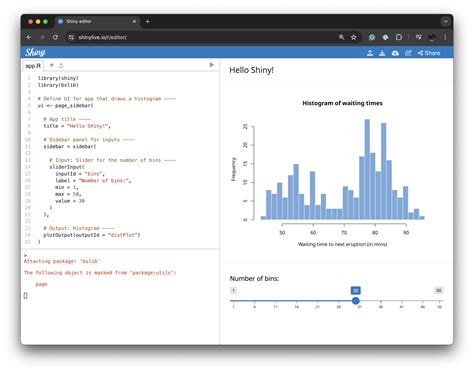Click slider track near tick 11

(275, 301)
